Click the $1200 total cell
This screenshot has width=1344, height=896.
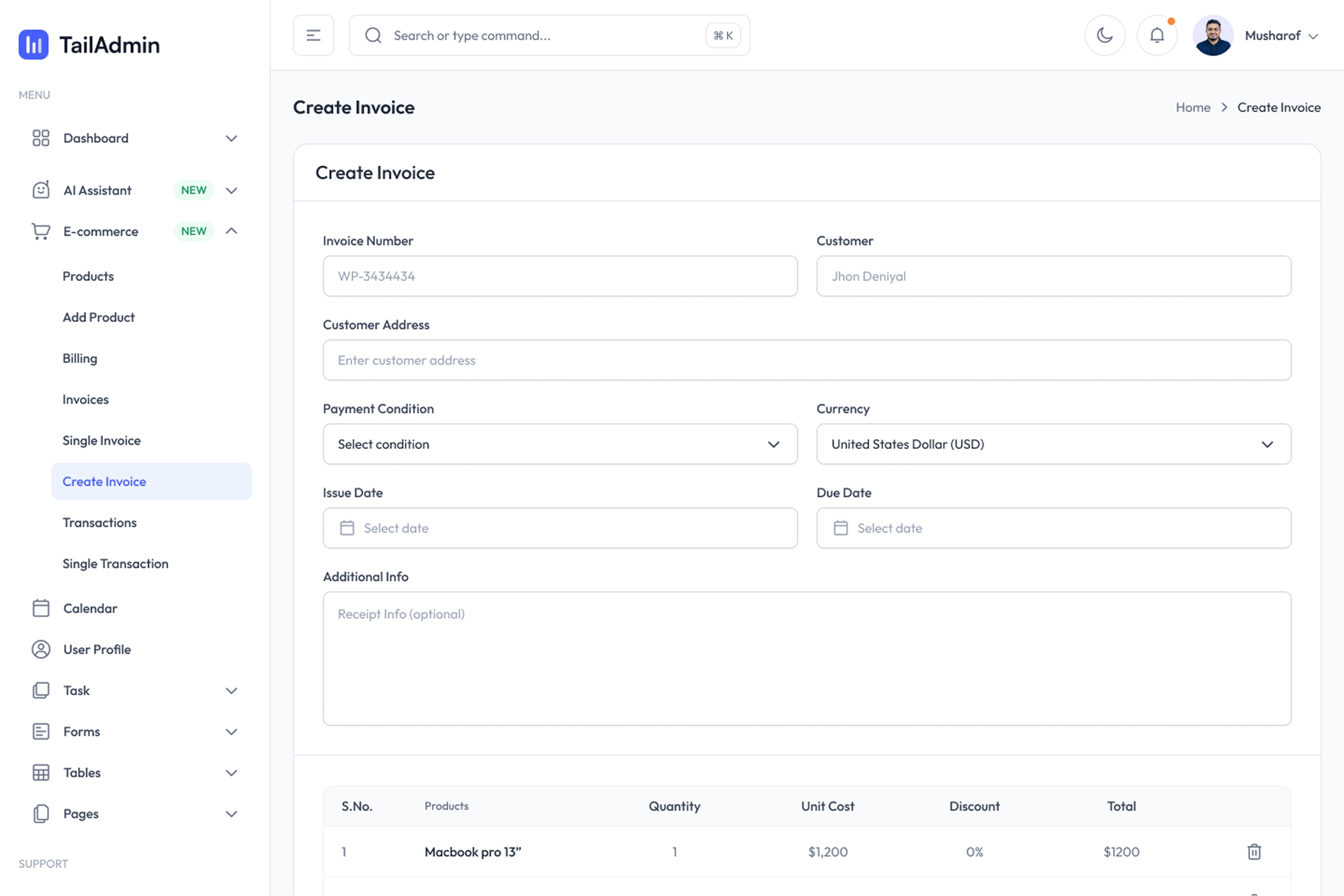pos(1122,852)
